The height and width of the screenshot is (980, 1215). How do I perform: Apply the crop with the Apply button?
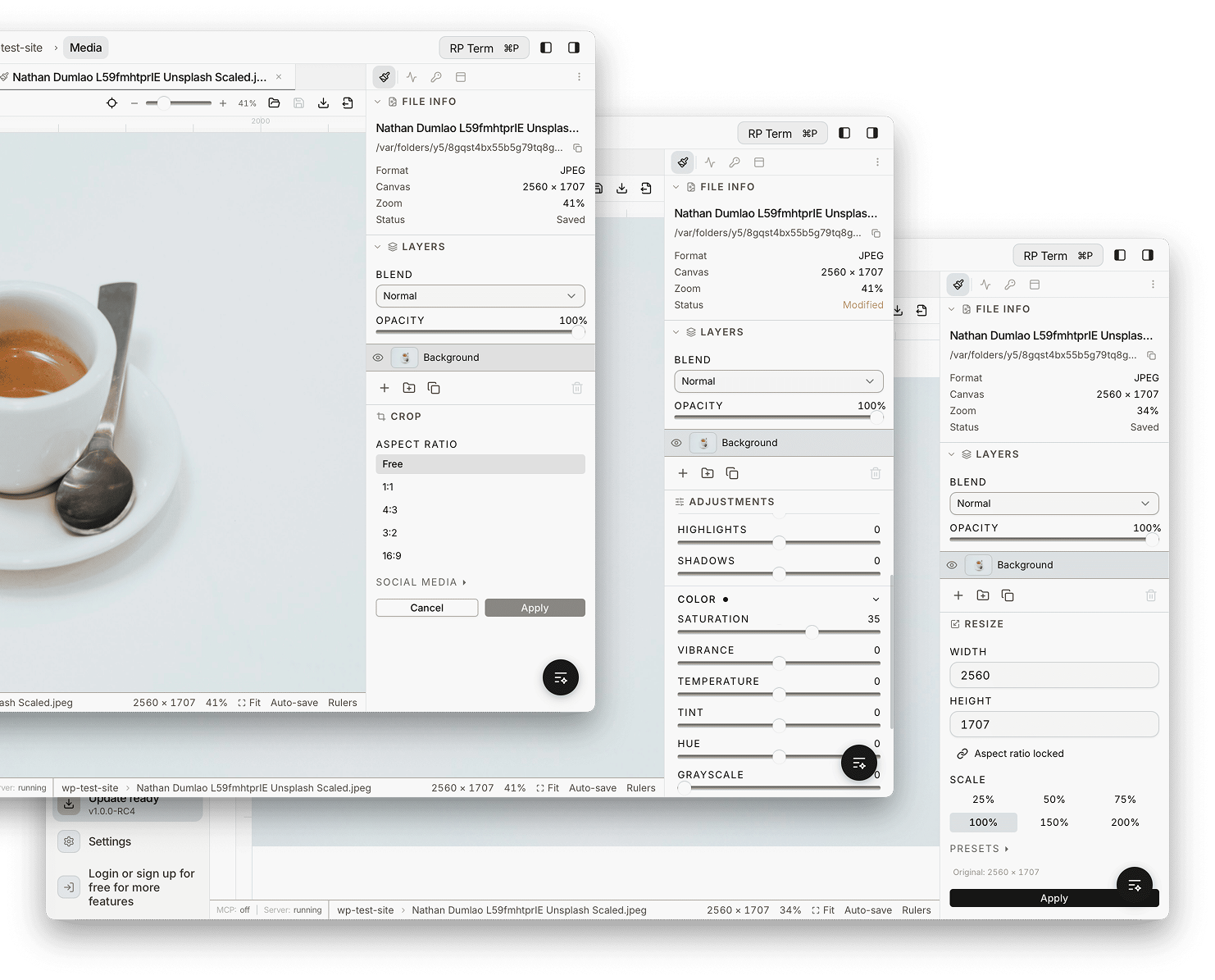535,607
